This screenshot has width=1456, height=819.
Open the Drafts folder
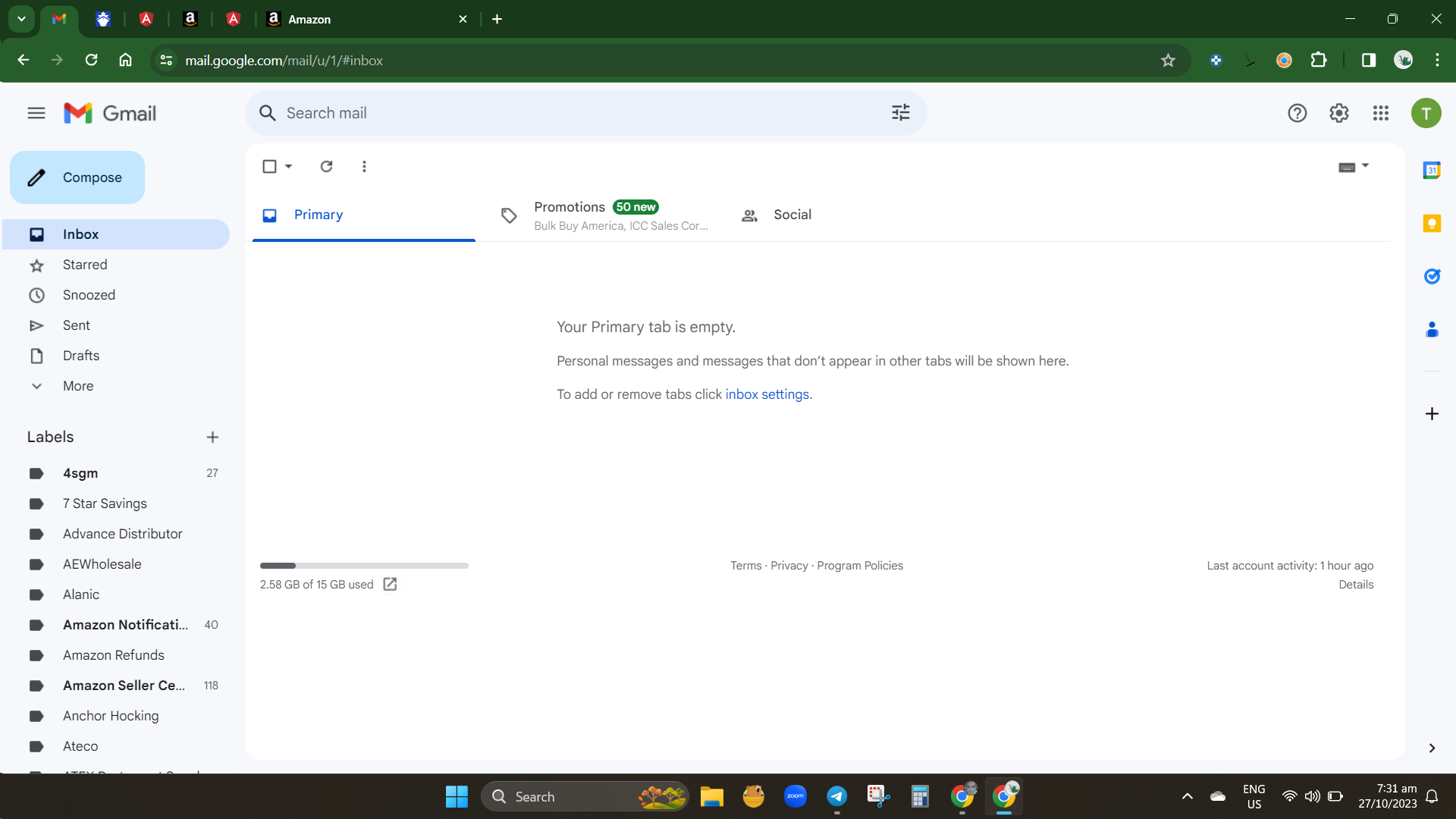[x=116, y=356]
